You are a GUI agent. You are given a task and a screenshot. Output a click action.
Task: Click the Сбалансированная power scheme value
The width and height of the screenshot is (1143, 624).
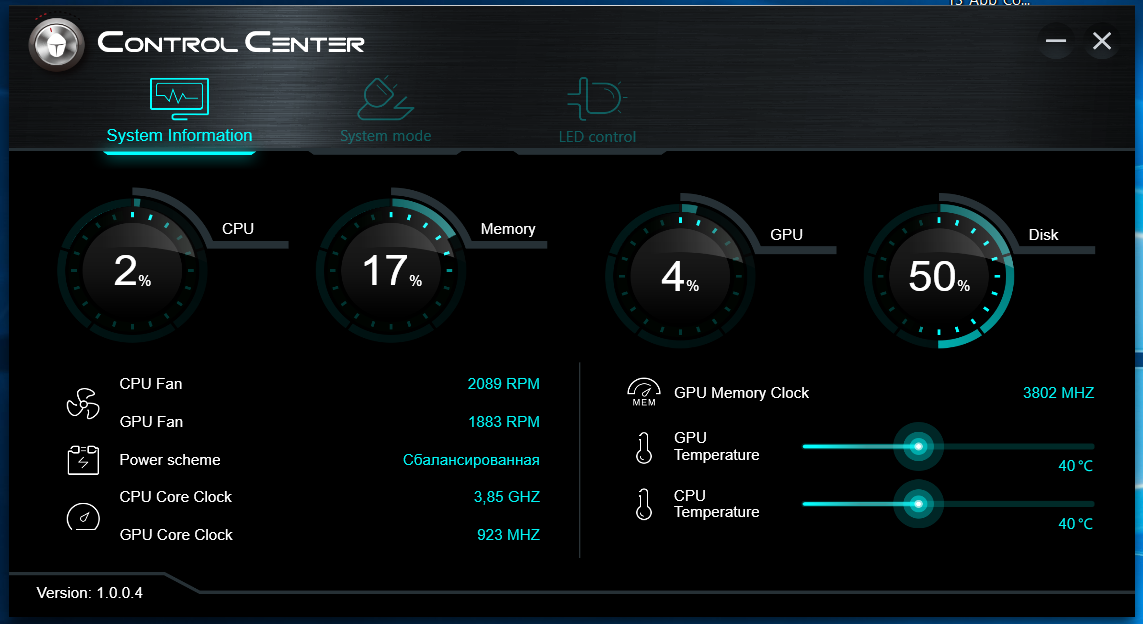(x=471, y=460)
